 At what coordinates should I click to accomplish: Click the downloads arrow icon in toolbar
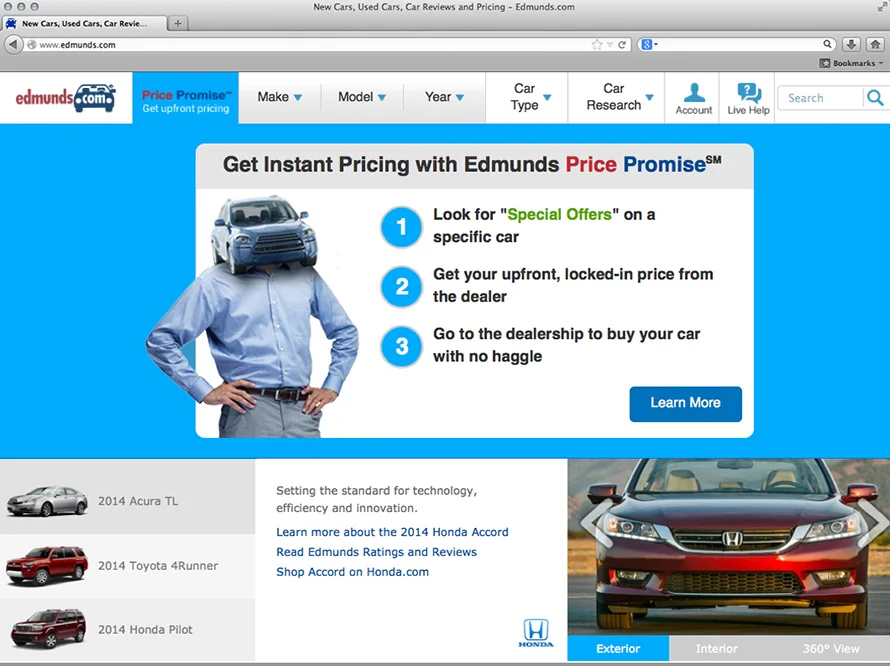(851, 44)
